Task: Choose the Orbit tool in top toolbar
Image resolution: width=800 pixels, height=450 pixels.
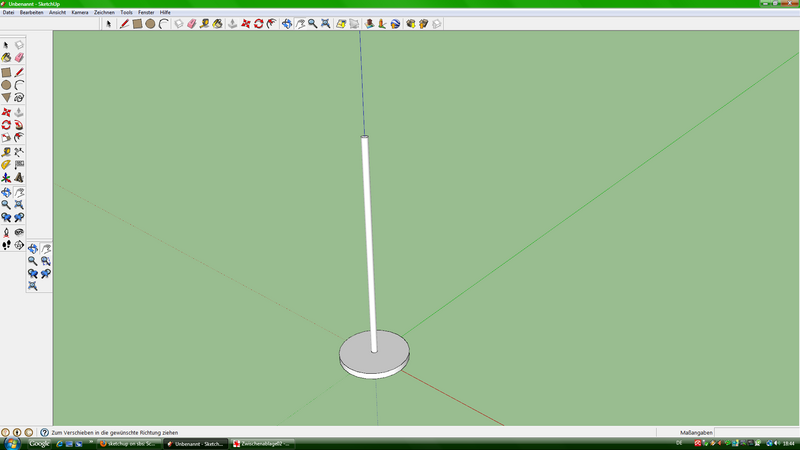Action: pos(287,23)
